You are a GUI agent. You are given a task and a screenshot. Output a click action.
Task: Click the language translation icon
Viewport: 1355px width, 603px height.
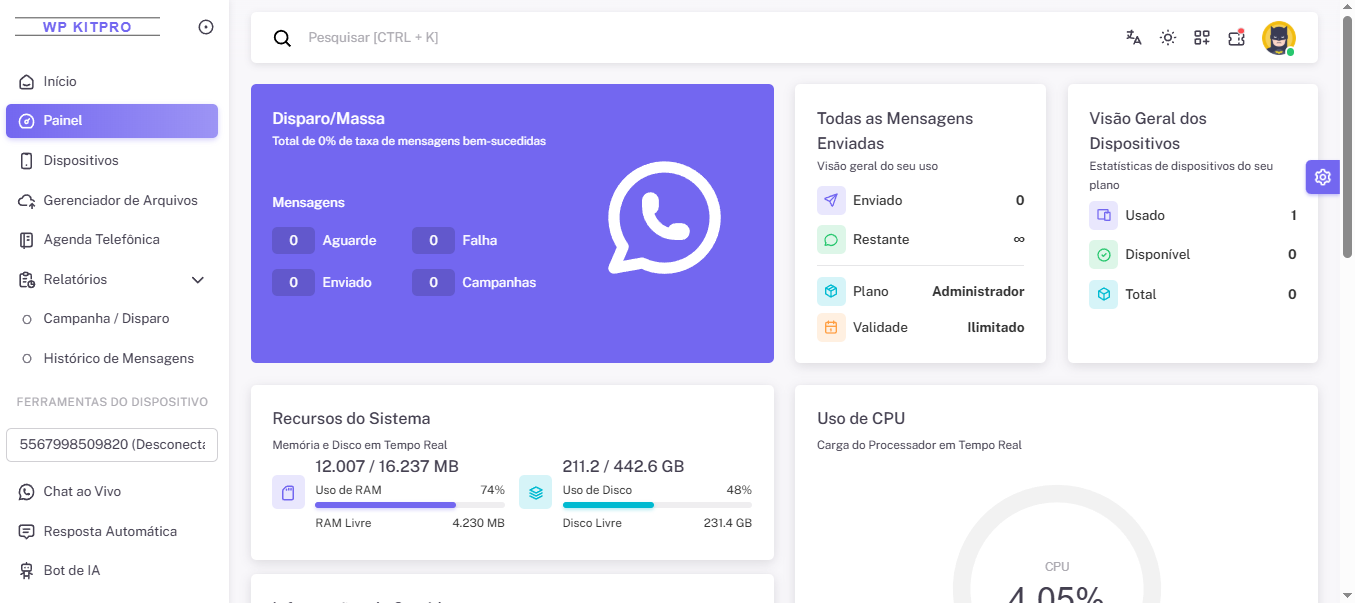1133,38
